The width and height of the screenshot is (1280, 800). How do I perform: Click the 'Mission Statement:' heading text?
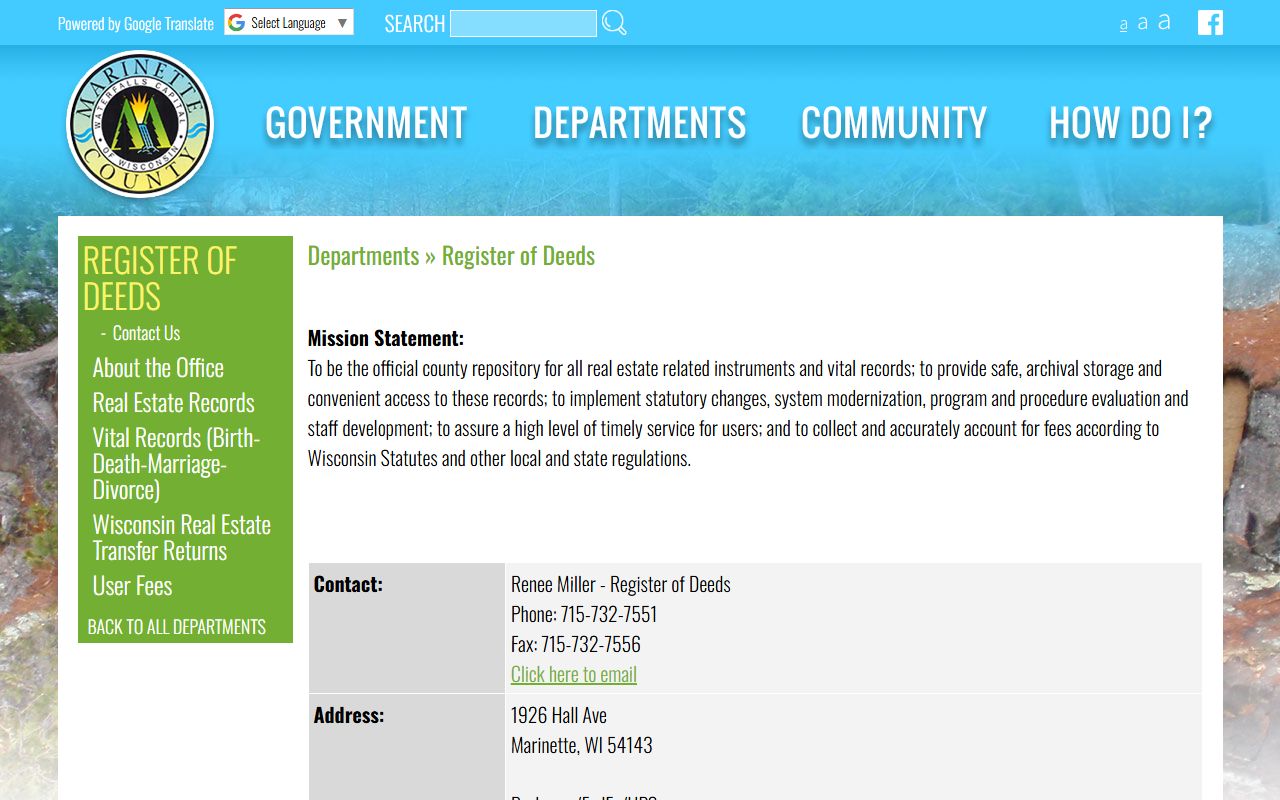pos(386,338)
